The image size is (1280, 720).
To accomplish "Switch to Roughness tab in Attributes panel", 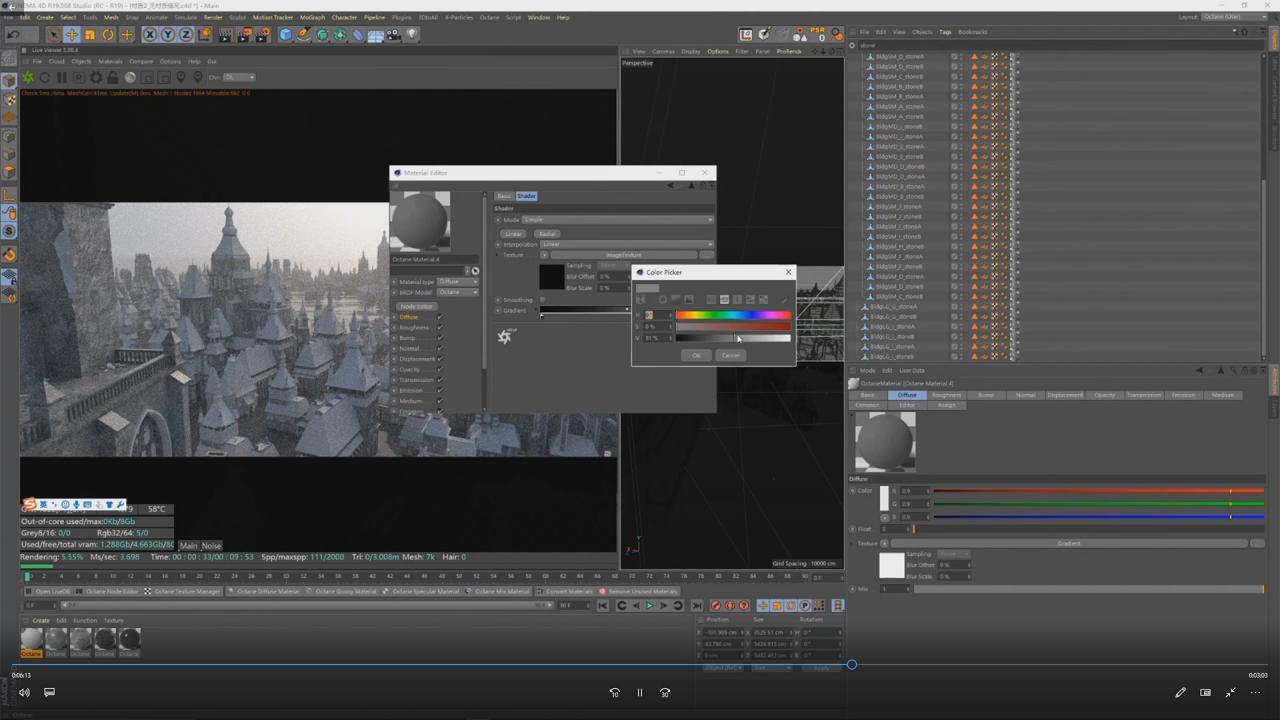I will [x=946, y=395].
